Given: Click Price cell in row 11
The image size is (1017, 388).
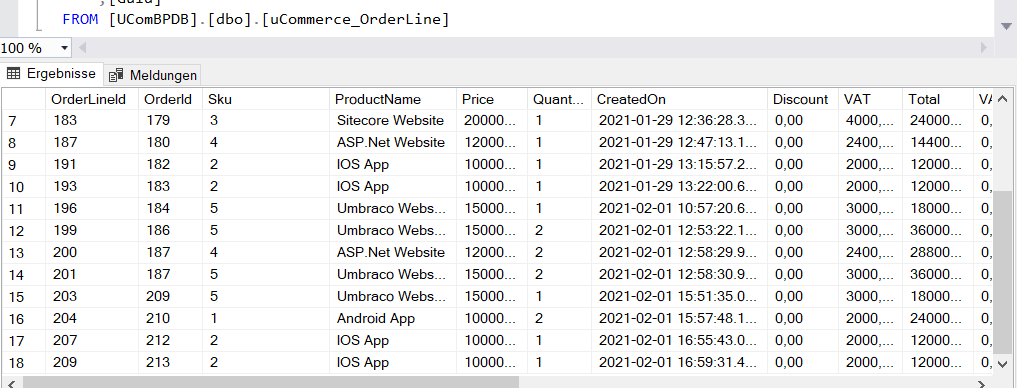Looking at the screenshot, I should click(492, 209).
